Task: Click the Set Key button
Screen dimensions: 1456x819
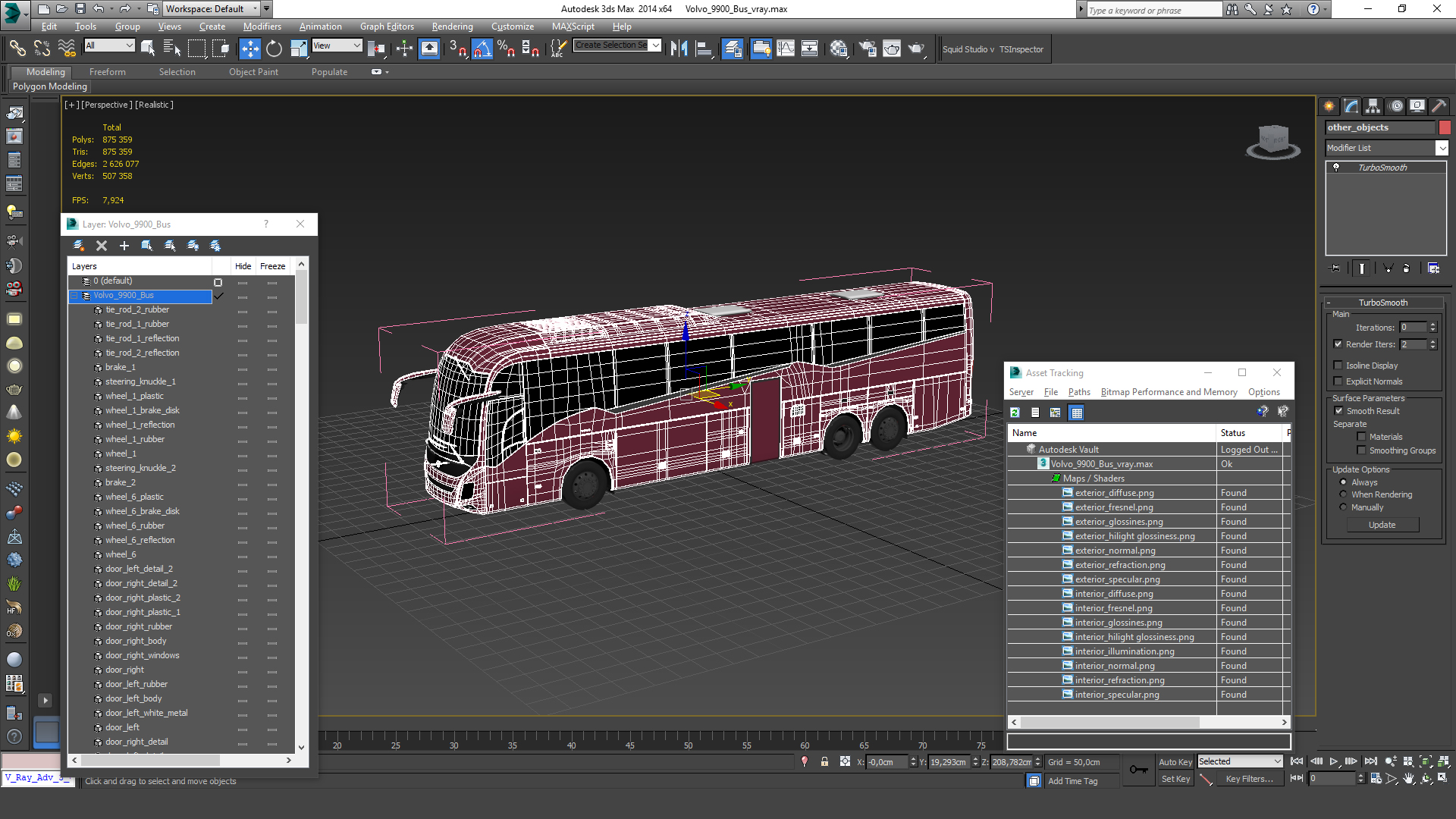Action: (1175, 779)
